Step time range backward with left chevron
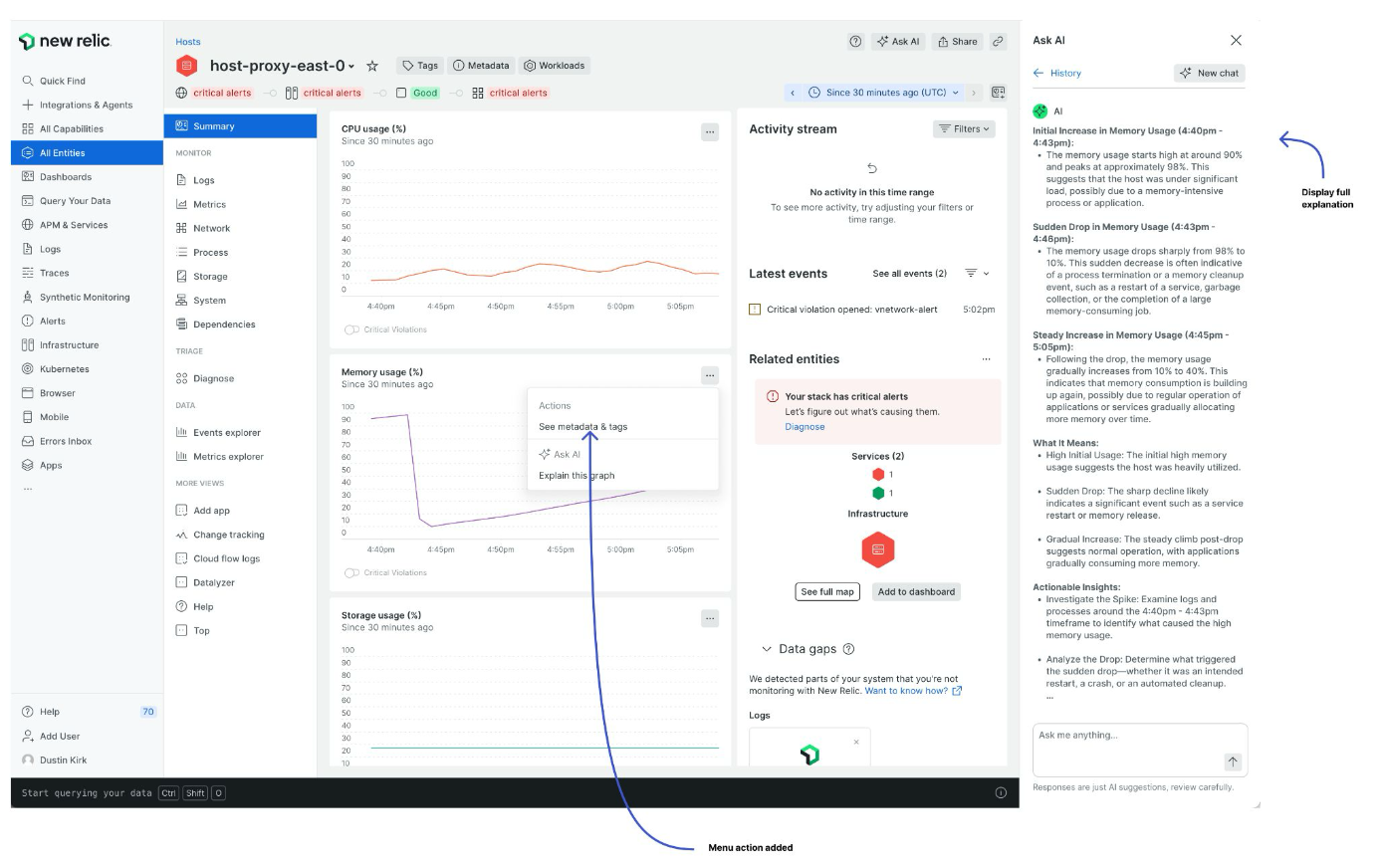The height and width of the screenshot is (868, 1384). pyautogui.click(x=793, y=93)
